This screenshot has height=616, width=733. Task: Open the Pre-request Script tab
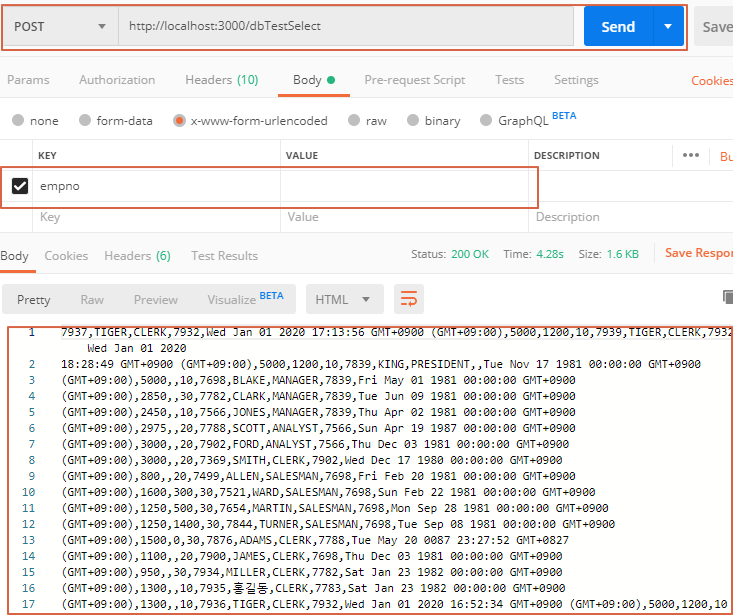pos(415,80)
